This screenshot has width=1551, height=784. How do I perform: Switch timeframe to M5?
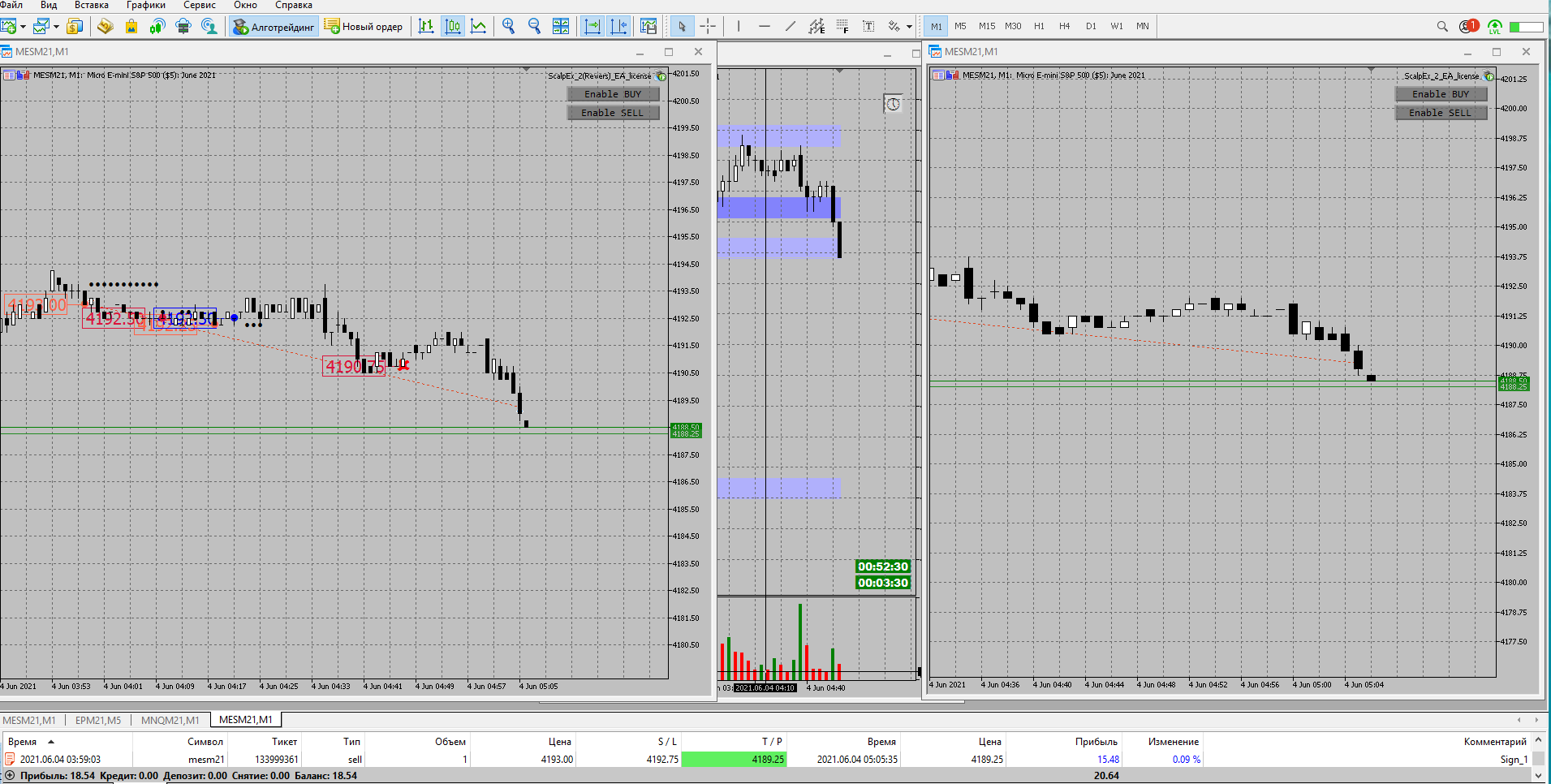(x=961, y=27)
